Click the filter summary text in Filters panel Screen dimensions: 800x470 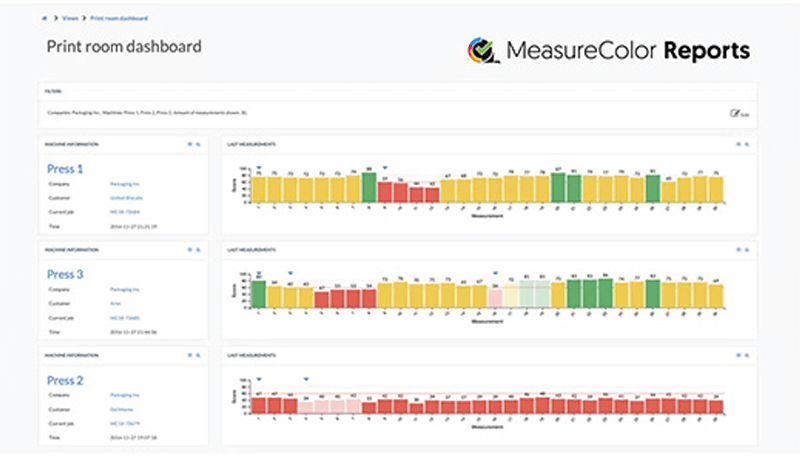point(147,113)
